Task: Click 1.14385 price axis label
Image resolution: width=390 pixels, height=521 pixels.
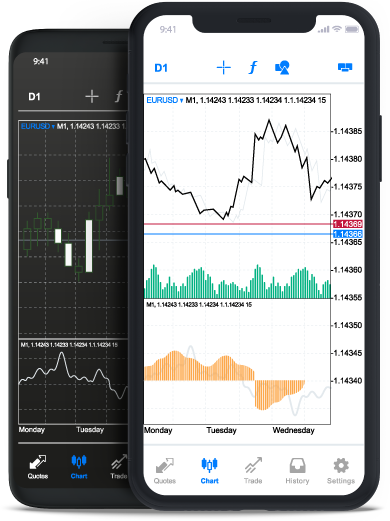Action: [x=348, y=131]
